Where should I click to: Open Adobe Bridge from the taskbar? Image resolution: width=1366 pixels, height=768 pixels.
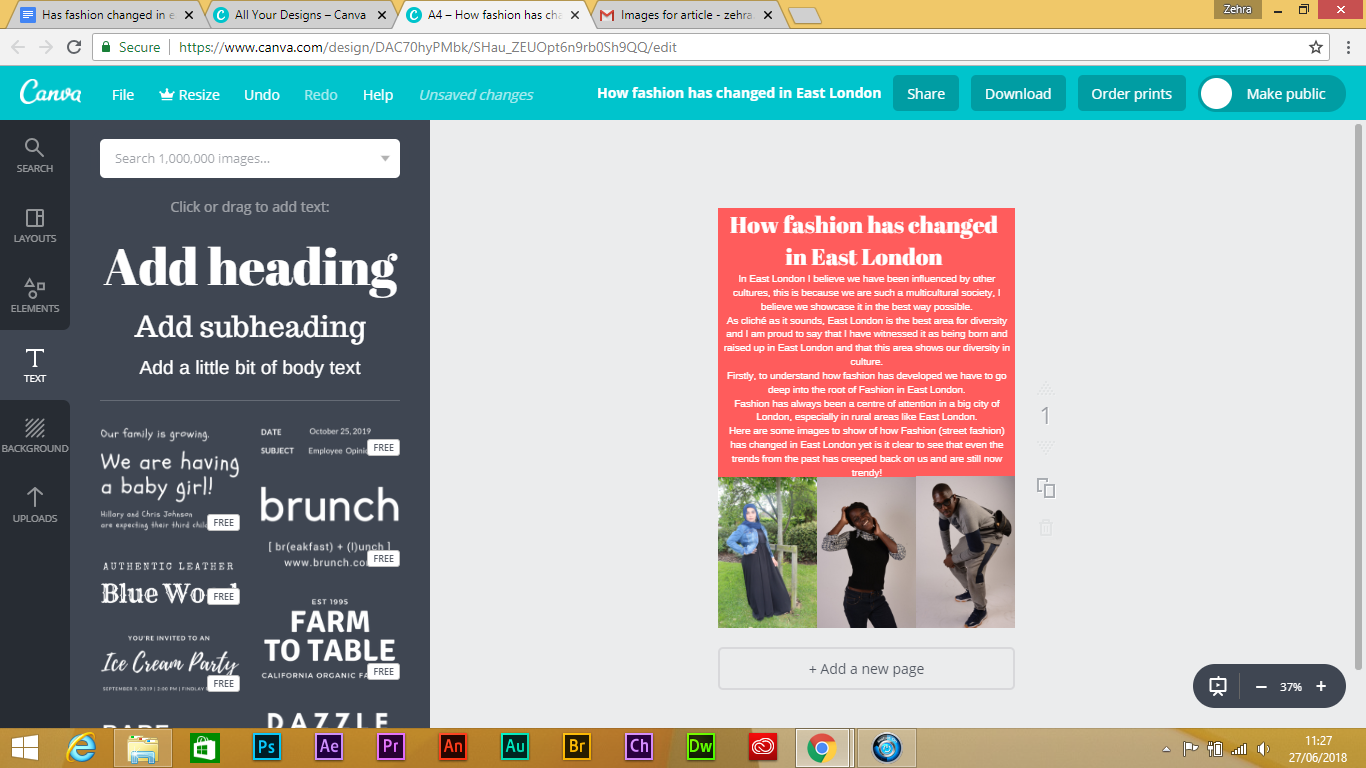click(x=576, y=747)
